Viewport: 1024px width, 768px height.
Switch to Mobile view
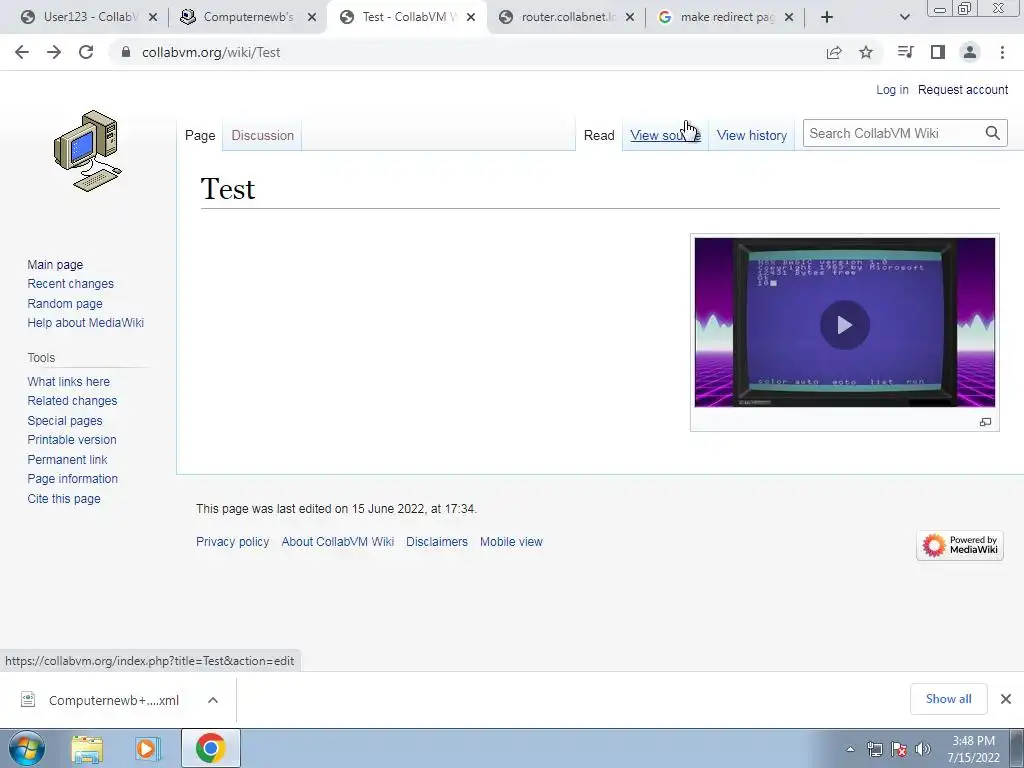[511, 541]
